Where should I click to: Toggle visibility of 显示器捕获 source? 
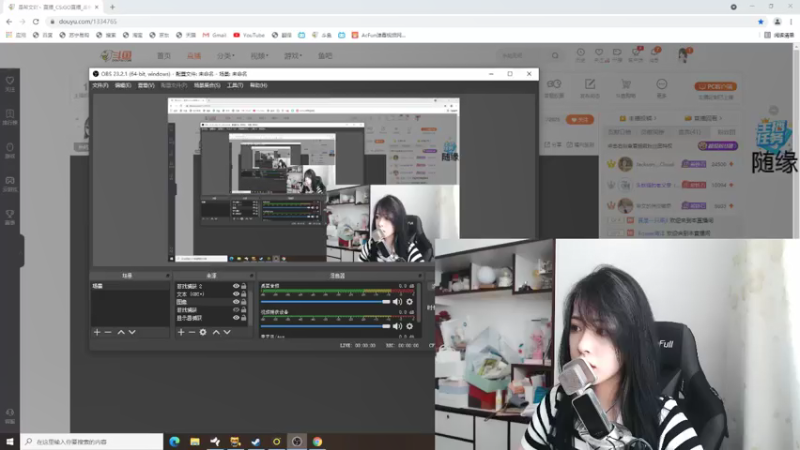[x=236, y=318]
